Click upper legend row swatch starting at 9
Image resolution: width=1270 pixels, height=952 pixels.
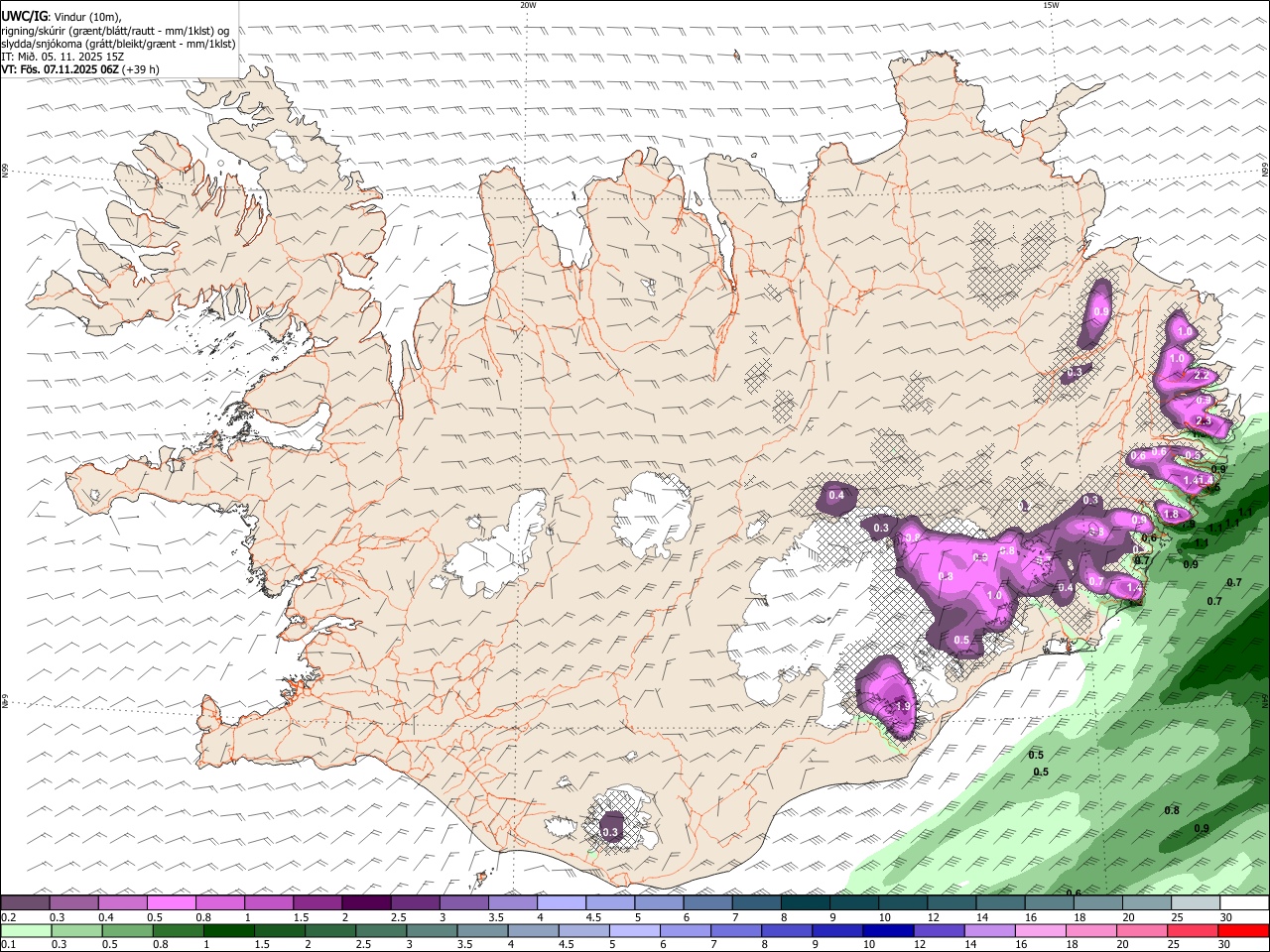[x=854, y=902]
